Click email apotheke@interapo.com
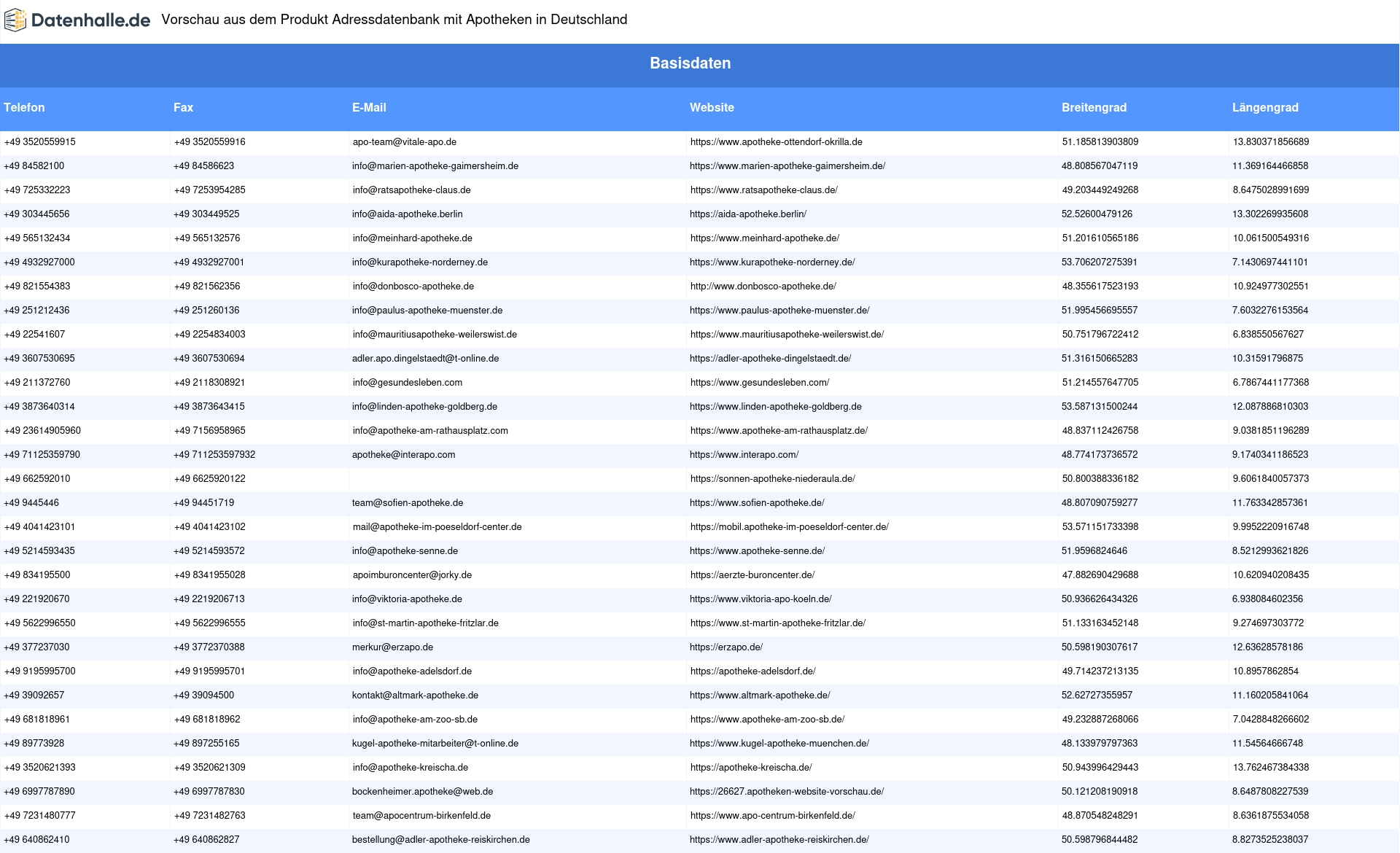1400x853 pixels. pyautogui.click(x=404, y=455)
